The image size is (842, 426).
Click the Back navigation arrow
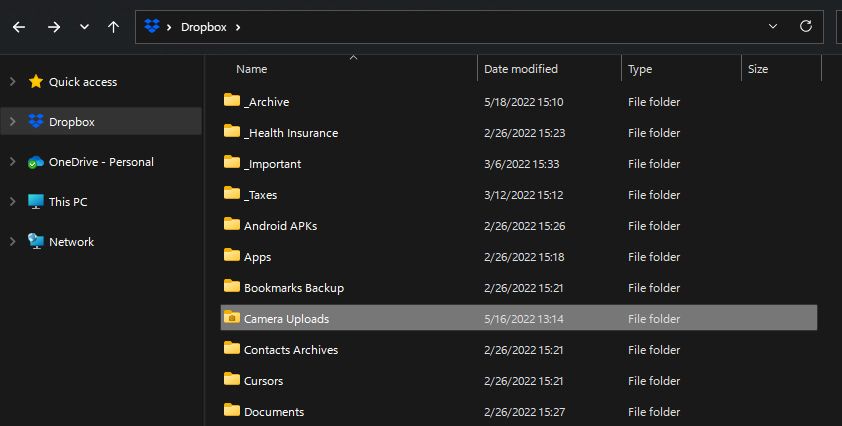coord(19,27)
